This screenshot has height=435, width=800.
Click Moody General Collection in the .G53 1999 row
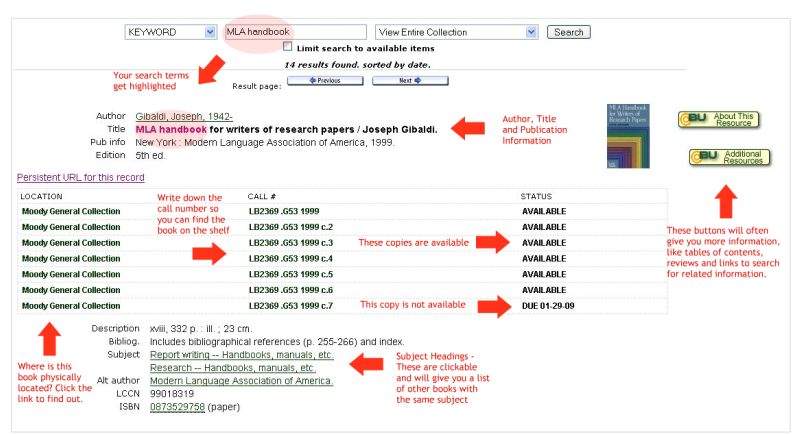[71, 211]
